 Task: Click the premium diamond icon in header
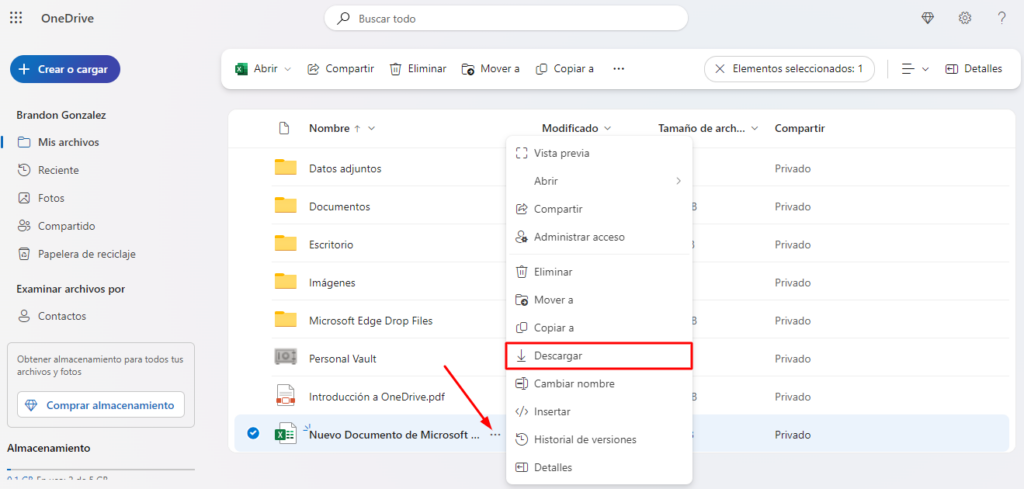(x=927, y=18)
